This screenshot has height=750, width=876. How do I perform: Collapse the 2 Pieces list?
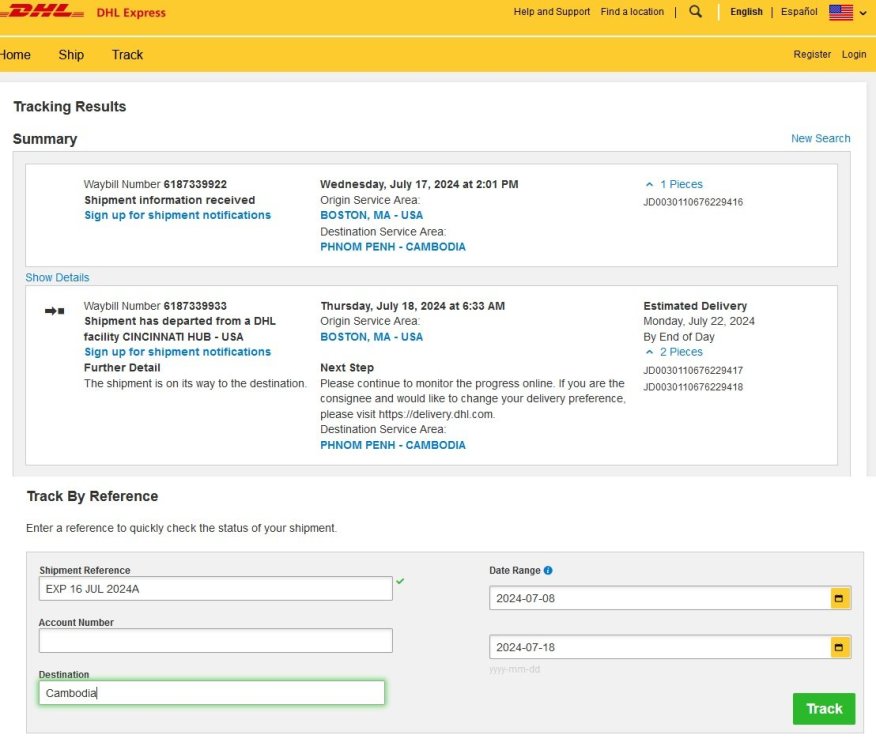(x=674, y=352)
